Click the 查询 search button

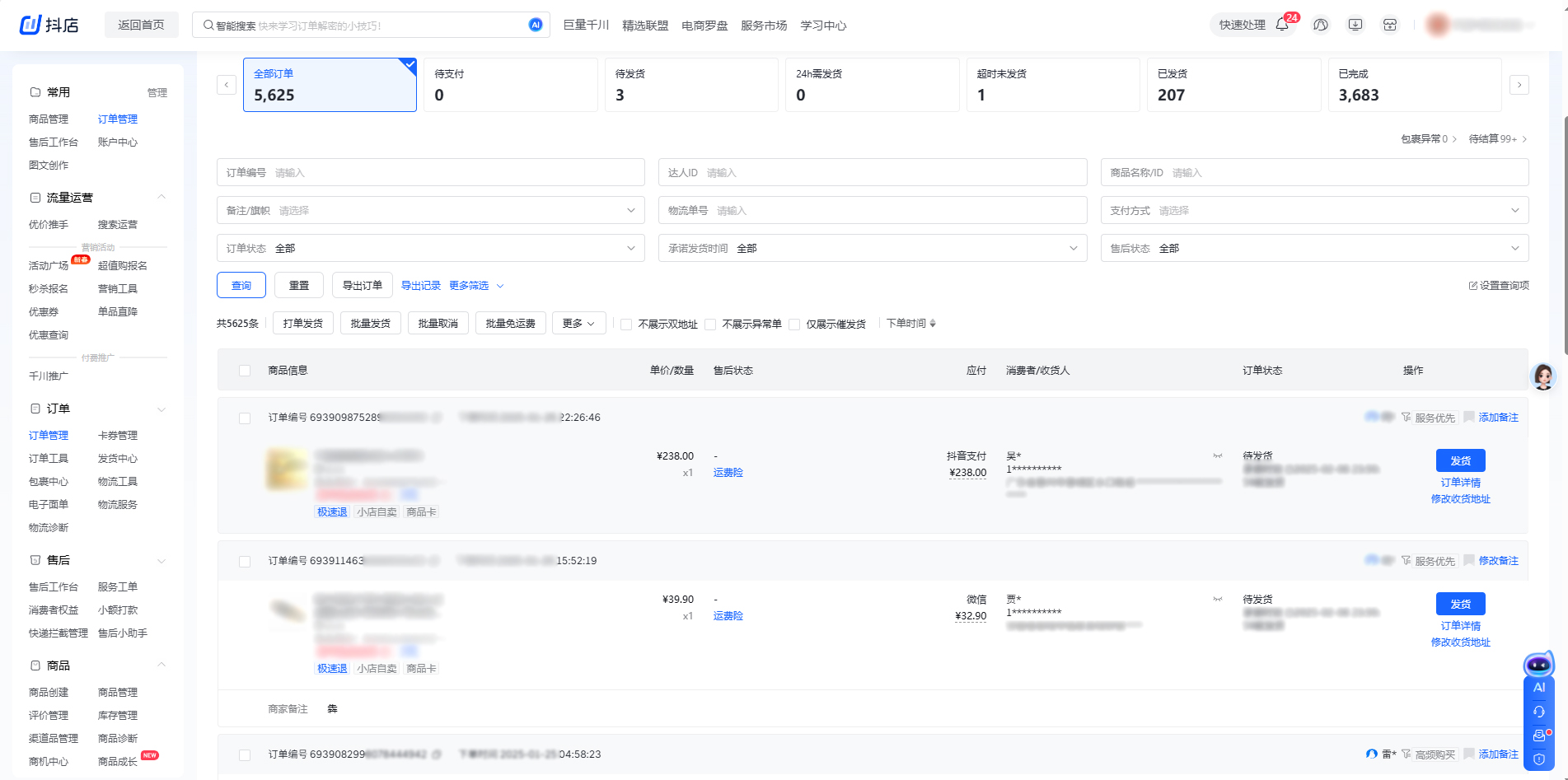pos(241,285)
